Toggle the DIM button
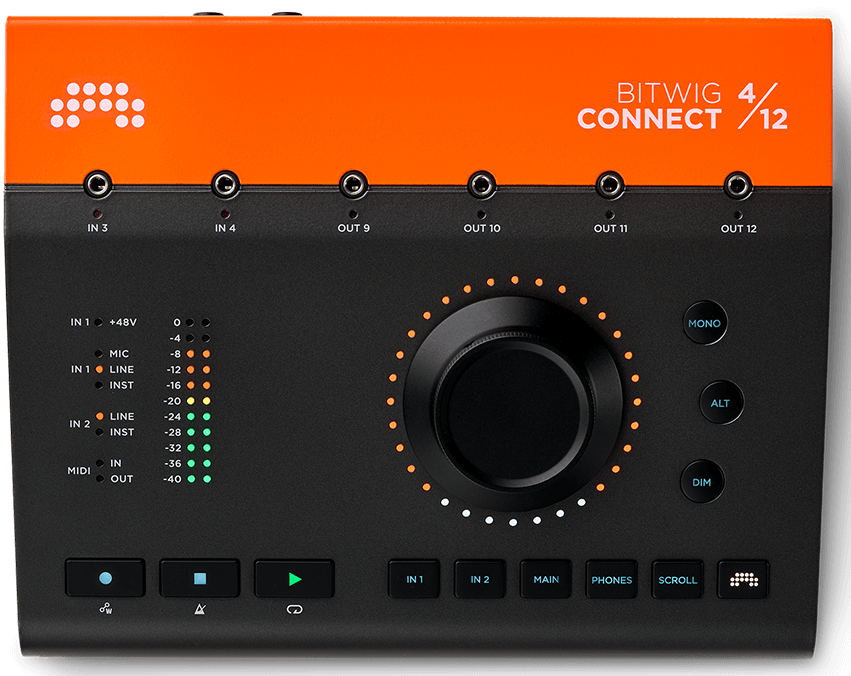Screen dimensions: 851x676 702,482
